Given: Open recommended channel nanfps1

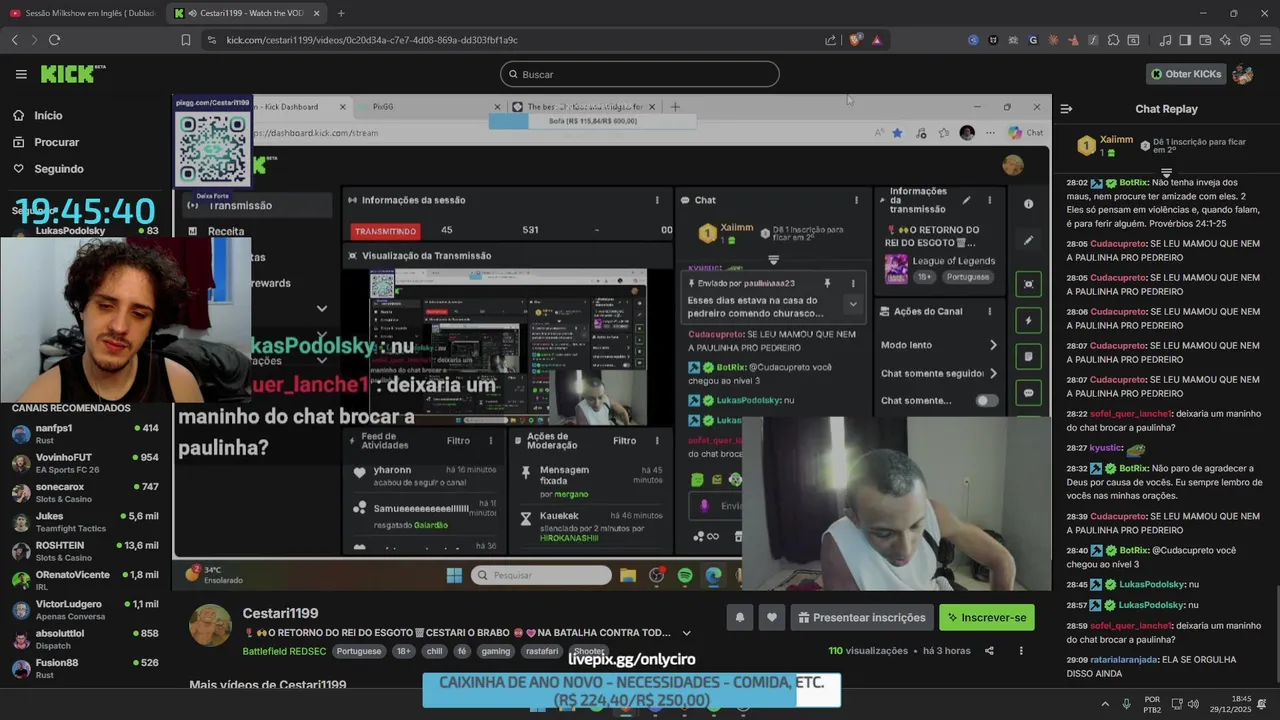Looking at the screenshot, I should pyautogui.click(x=85, y=433).
